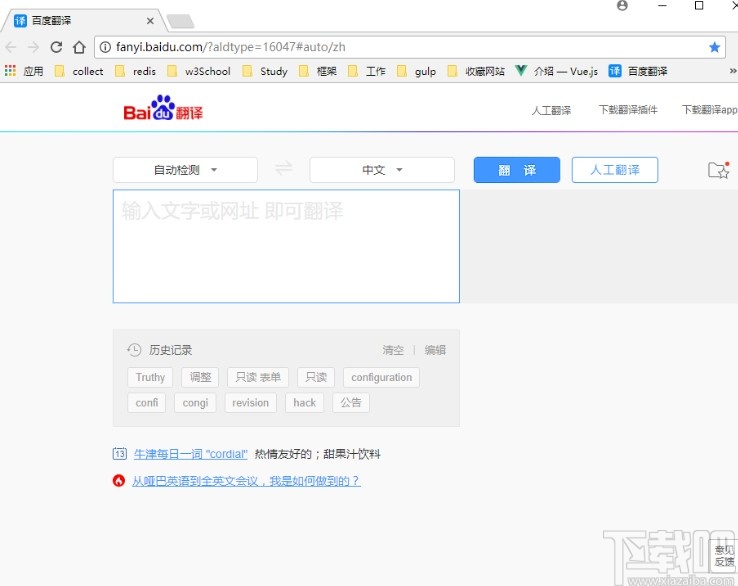The width and height of the screenshot is (738, 586).
Task: Select history item 只读 表单
Action: pyautogui.click(x=258, y=377)
